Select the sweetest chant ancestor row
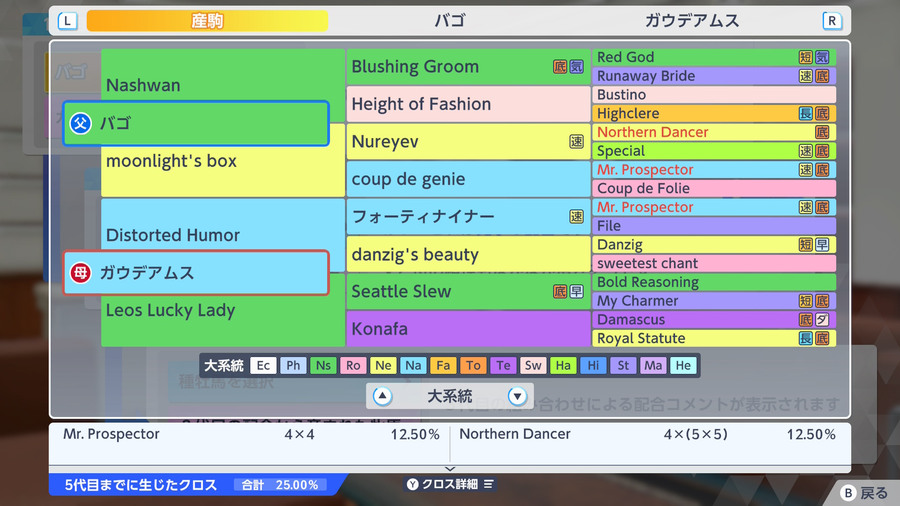 [x=714, y=263]
